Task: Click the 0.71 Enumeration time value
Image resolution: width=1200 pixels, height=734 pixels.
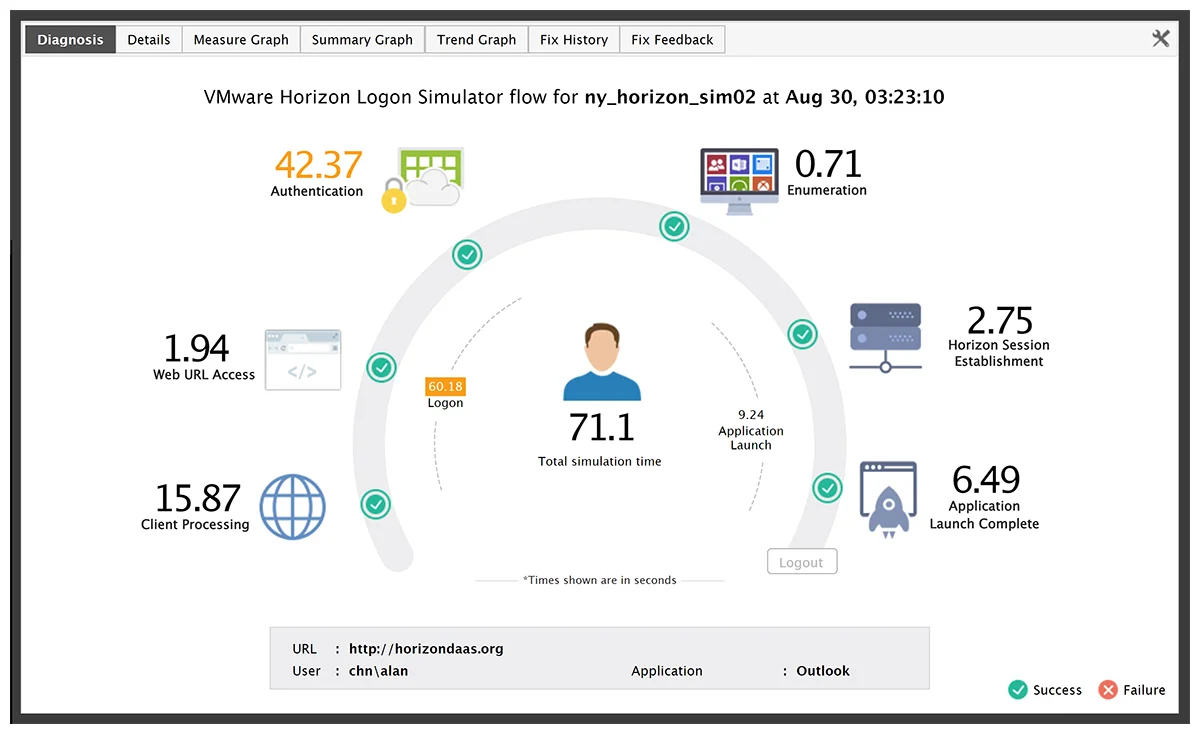Action: 828,164
